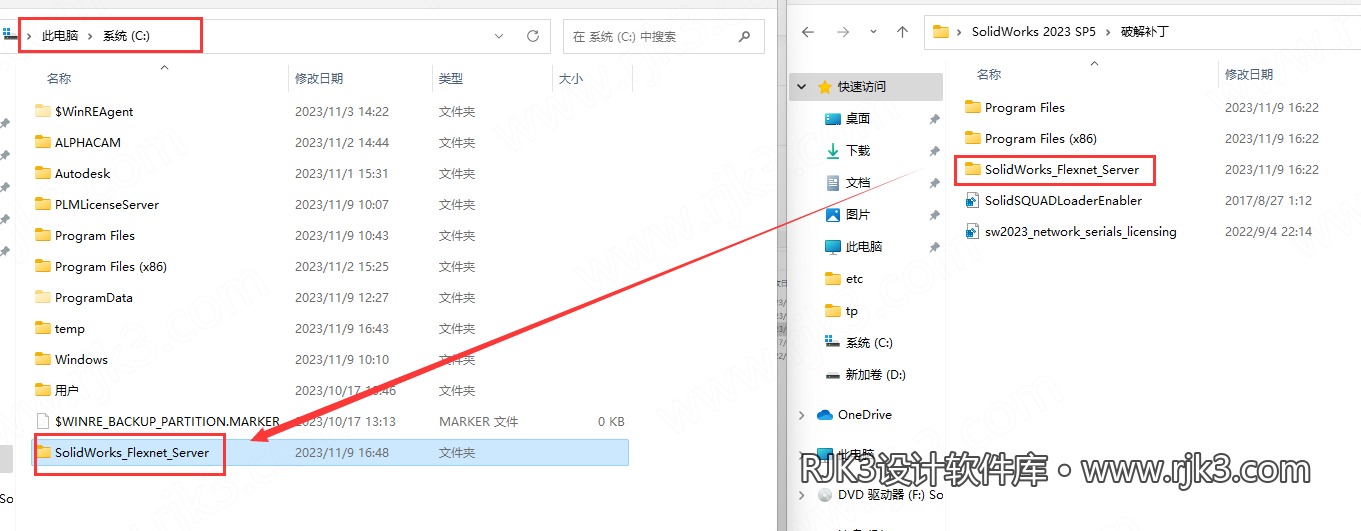Click the 快速访问 star icon

825,87
